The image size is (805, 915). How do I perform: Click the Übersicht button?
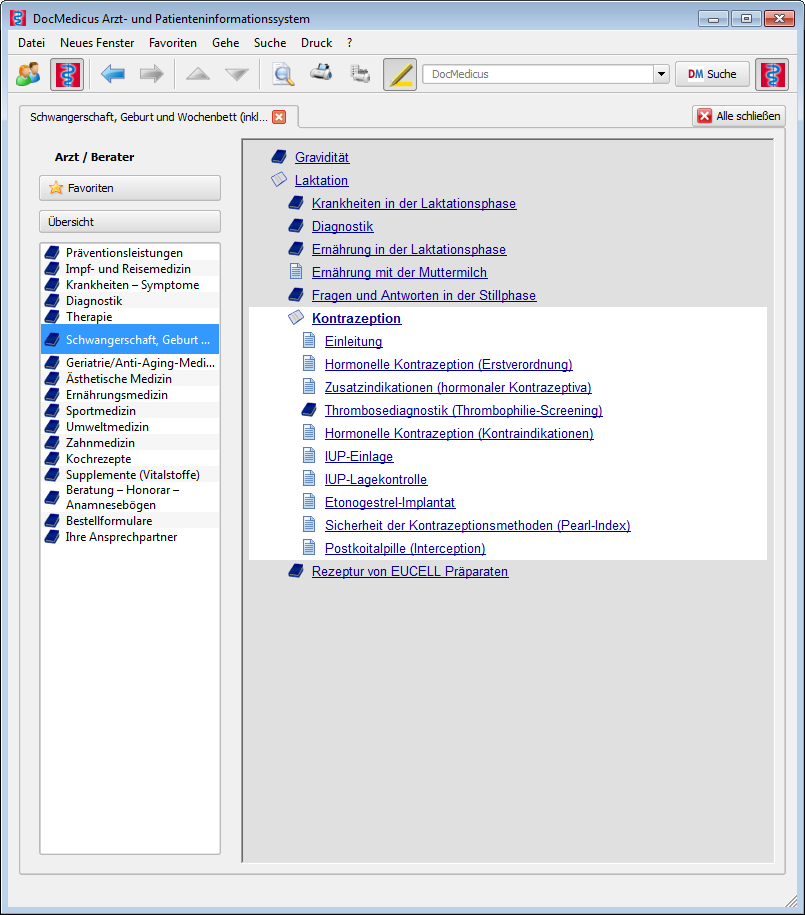130,222
